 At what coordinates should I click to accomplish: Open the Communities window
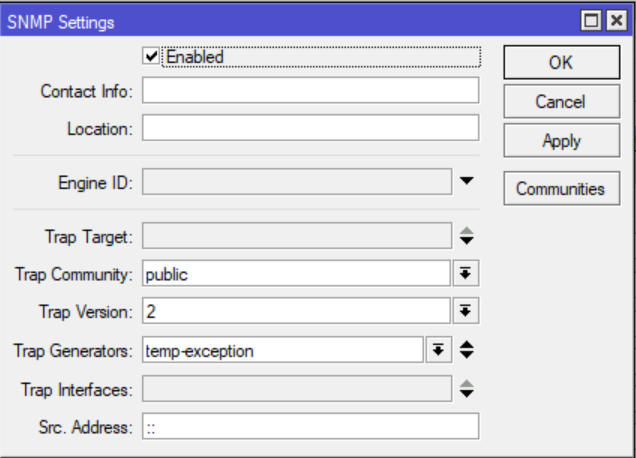point(560,188)
